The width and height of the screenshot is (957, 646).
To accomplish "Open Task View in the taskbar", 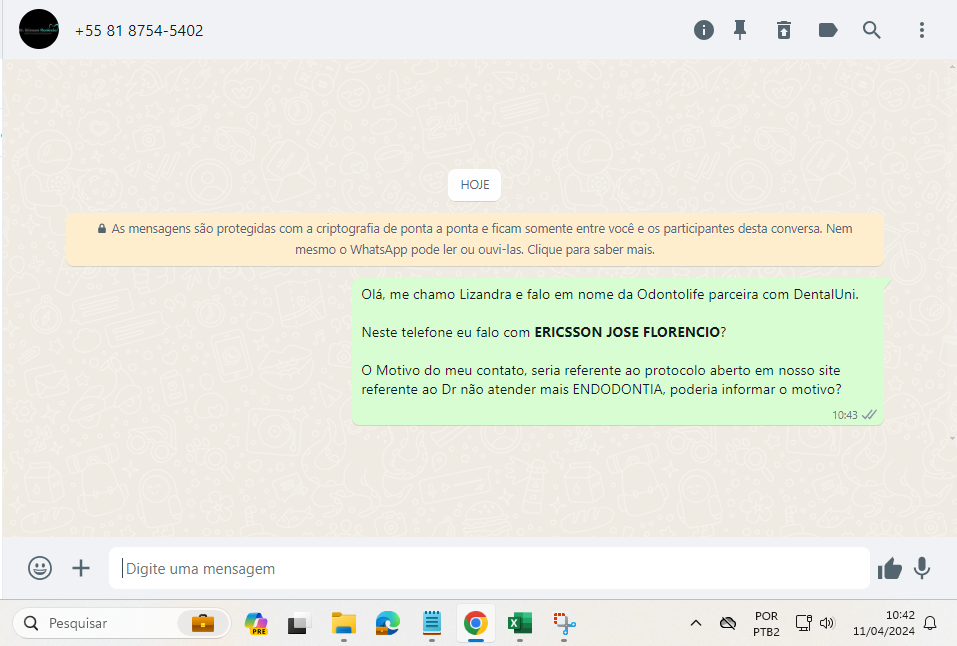I will coord(300,623).
